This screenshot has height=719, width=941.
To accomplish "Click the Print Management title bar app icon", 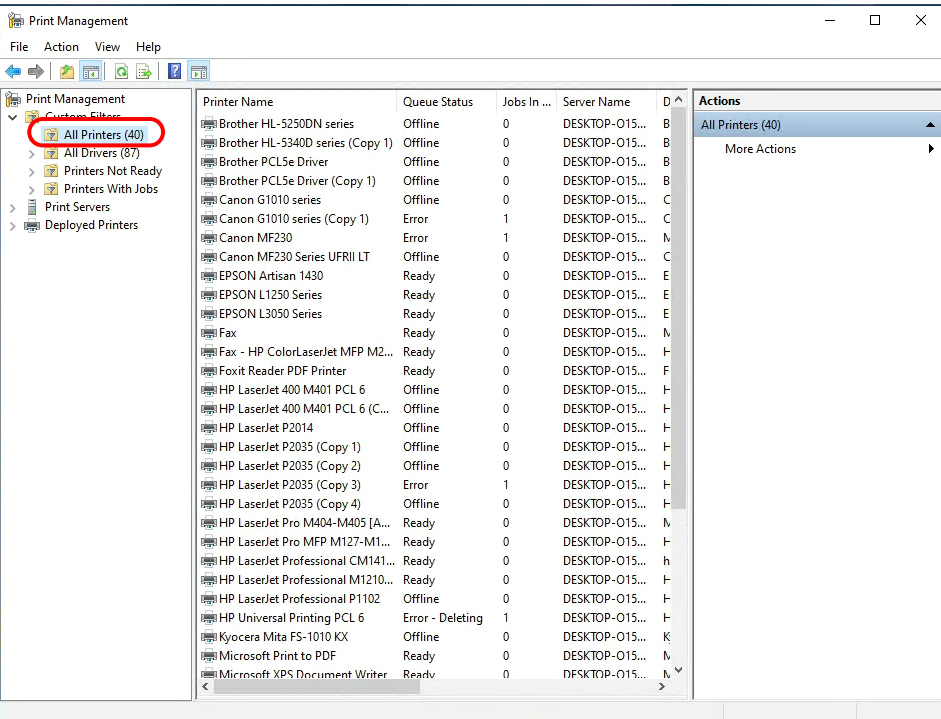I will click(16, 21).
